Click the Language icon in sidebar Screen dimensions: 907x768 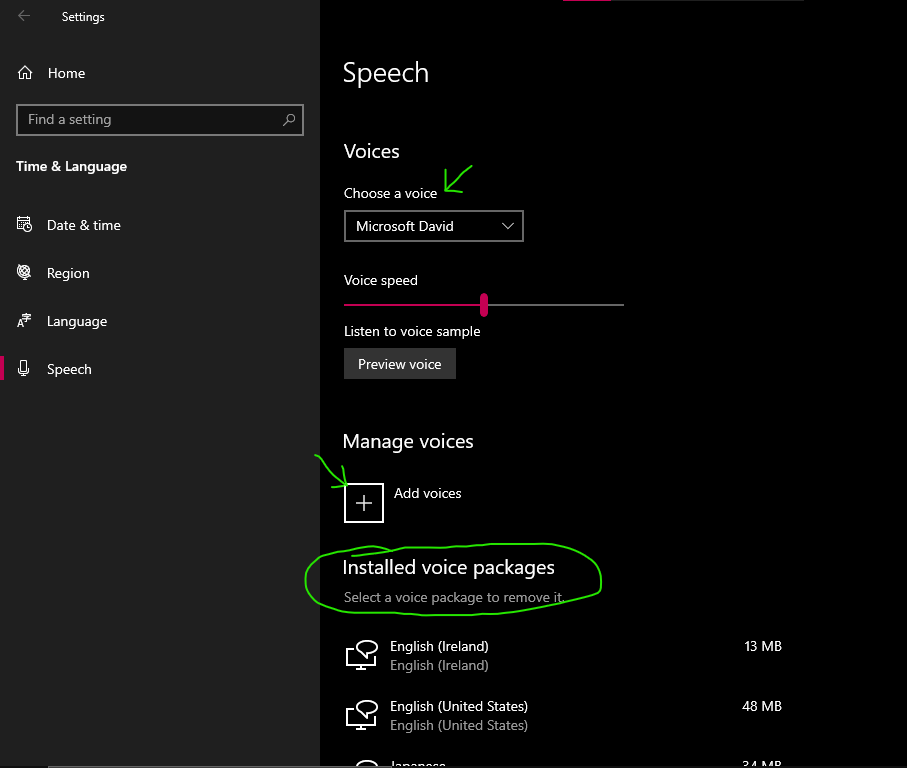click(25, 321)
